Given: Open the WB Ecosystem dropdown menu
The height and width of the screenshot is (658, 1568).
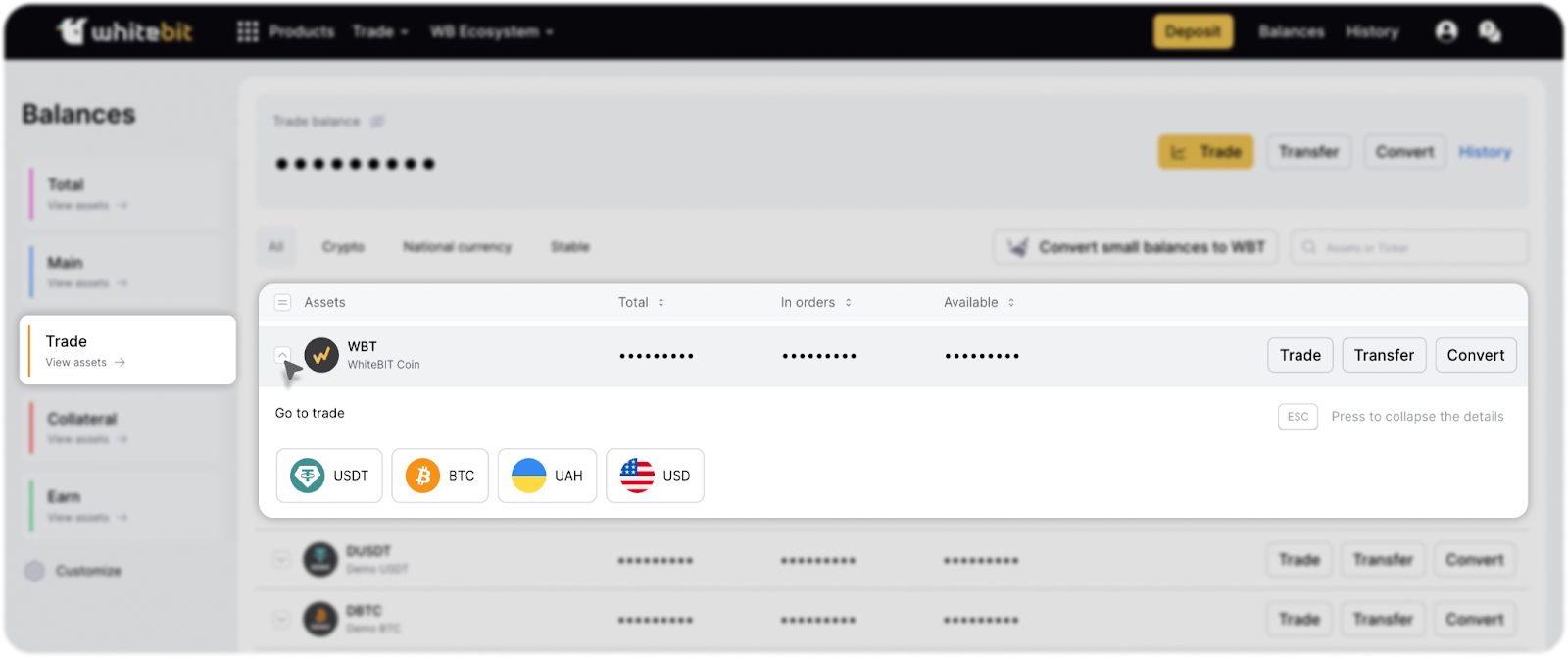Looking at the screenshot, I should point(492,31).
